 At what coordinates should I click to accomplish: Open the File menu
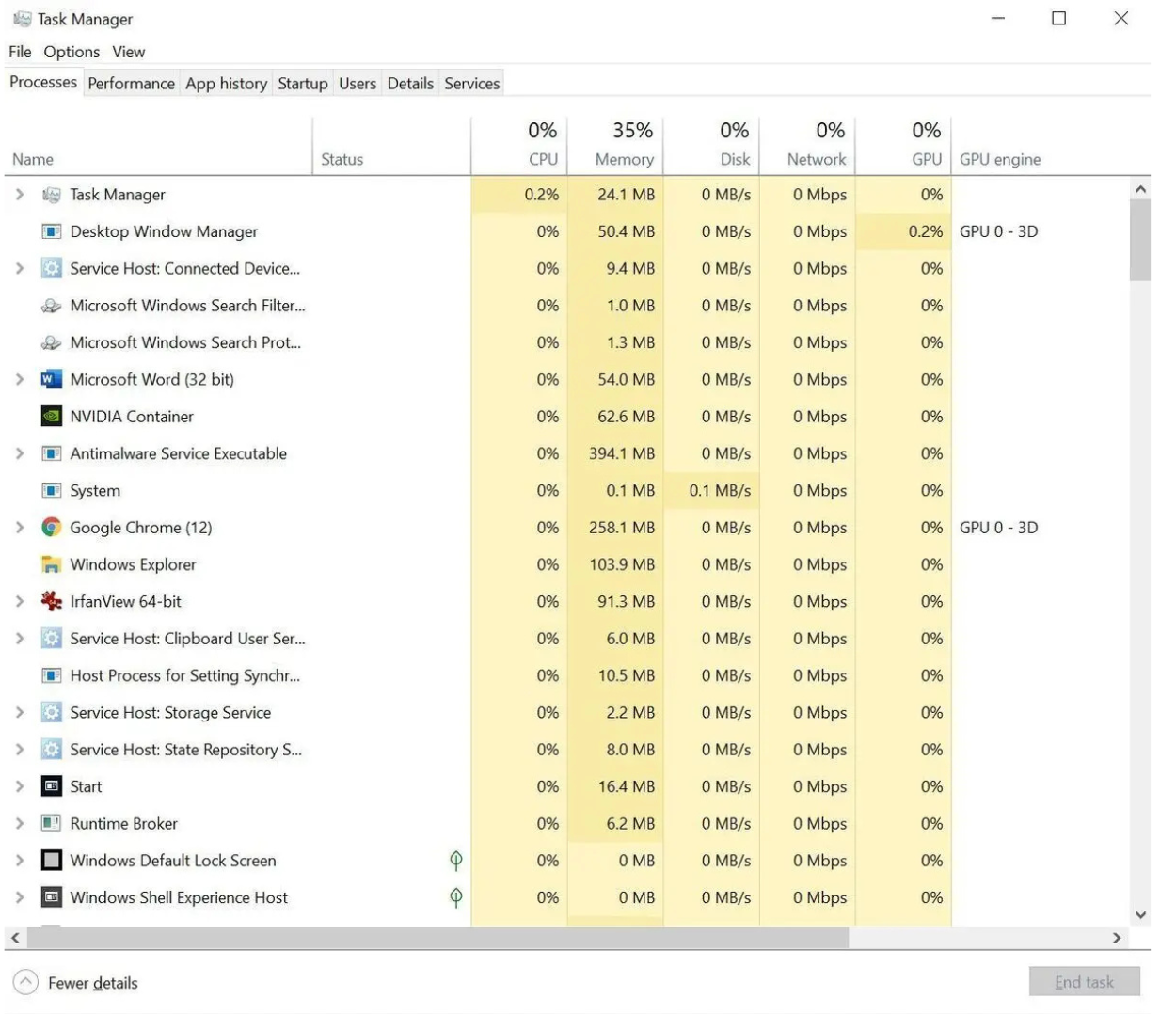[x=20, y=52]
